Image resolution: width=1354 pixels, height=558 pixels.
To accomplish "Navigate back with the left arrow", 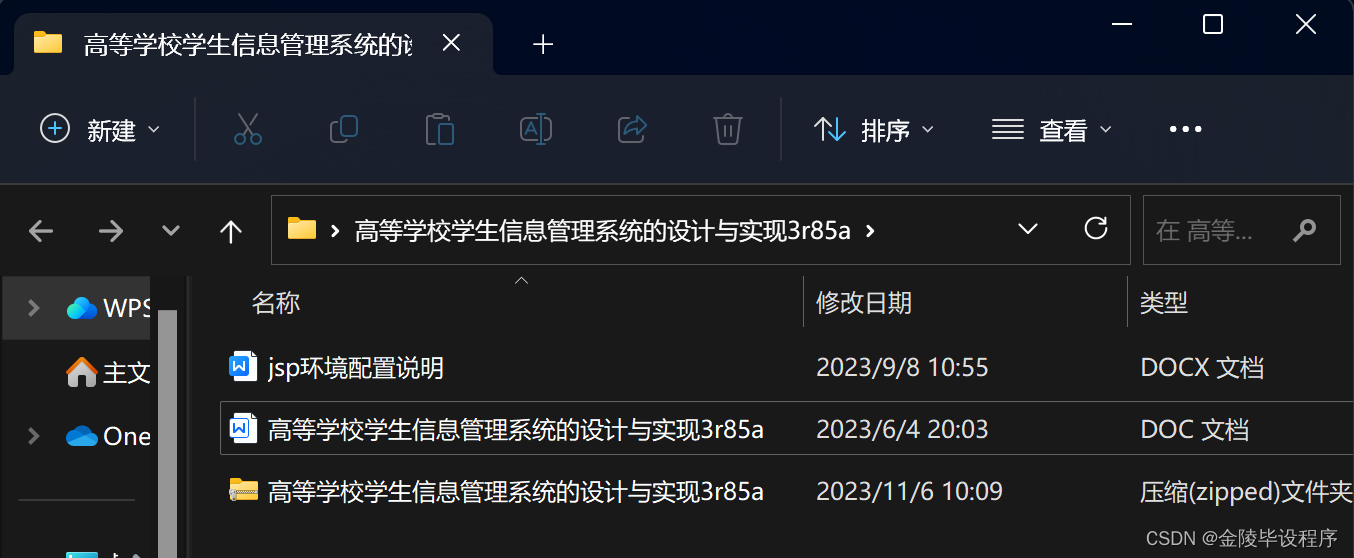I will point(41,232).
